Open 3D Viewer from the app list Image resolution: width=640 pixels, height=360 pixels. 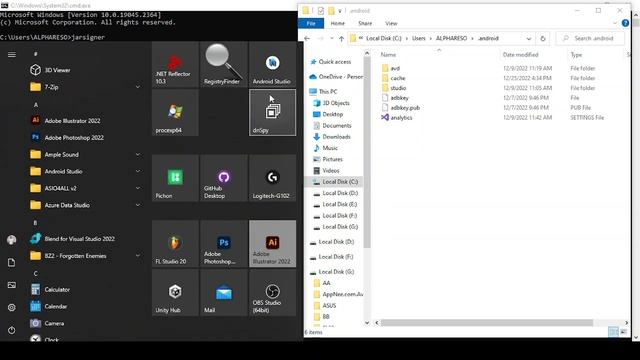[86, 70]
